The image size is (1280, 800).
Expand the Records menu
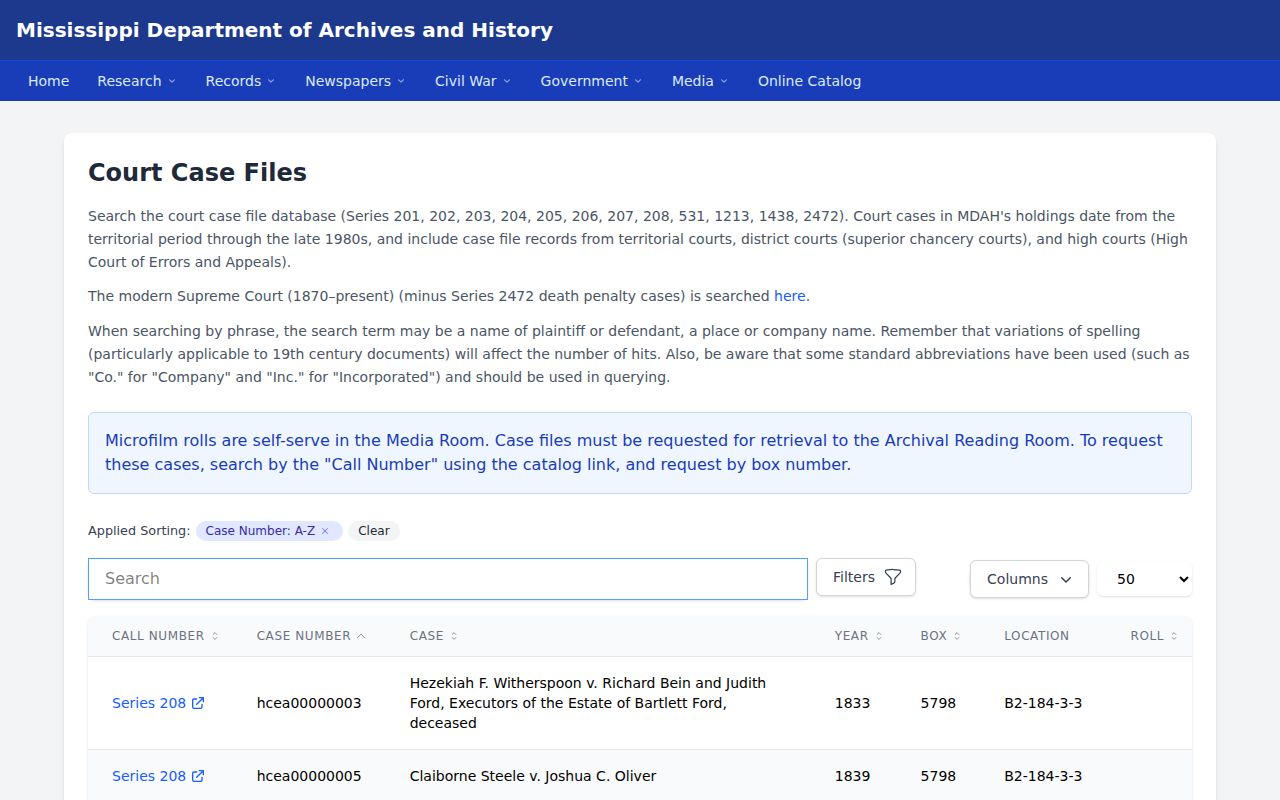(240, 81)
